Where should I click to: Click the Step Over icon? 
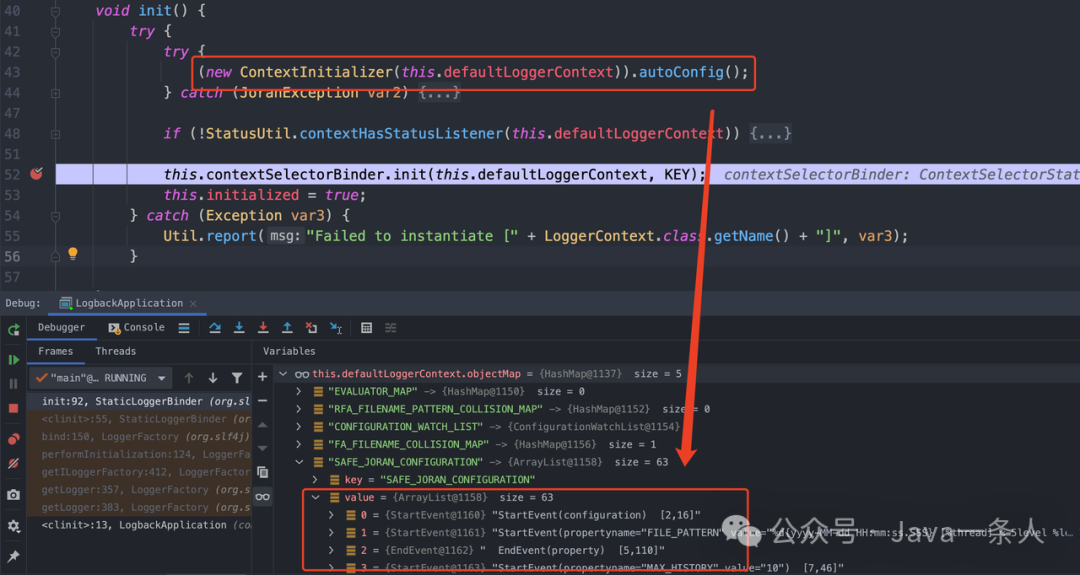click(x=215, y=328)
